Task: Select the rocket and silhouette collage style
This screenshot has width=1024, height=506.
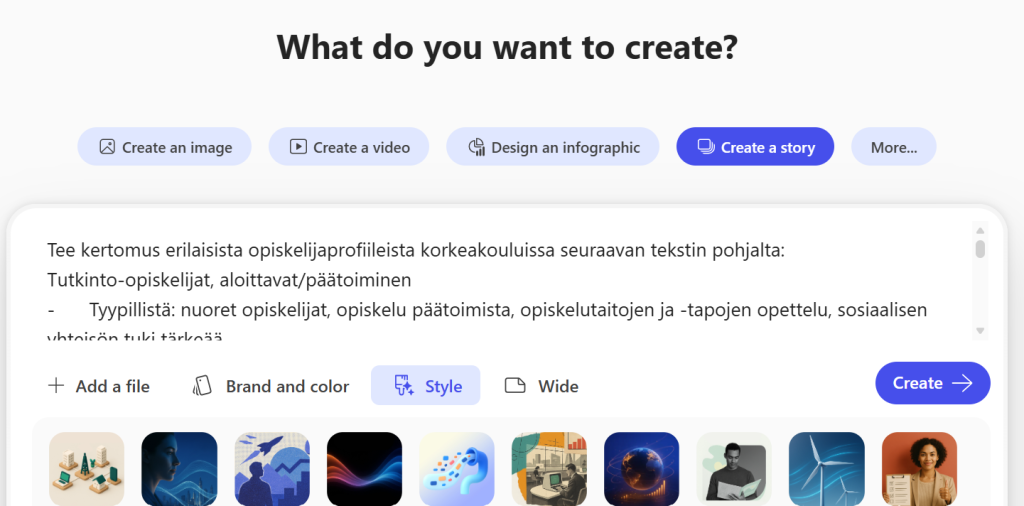Action: click(272, 468)
